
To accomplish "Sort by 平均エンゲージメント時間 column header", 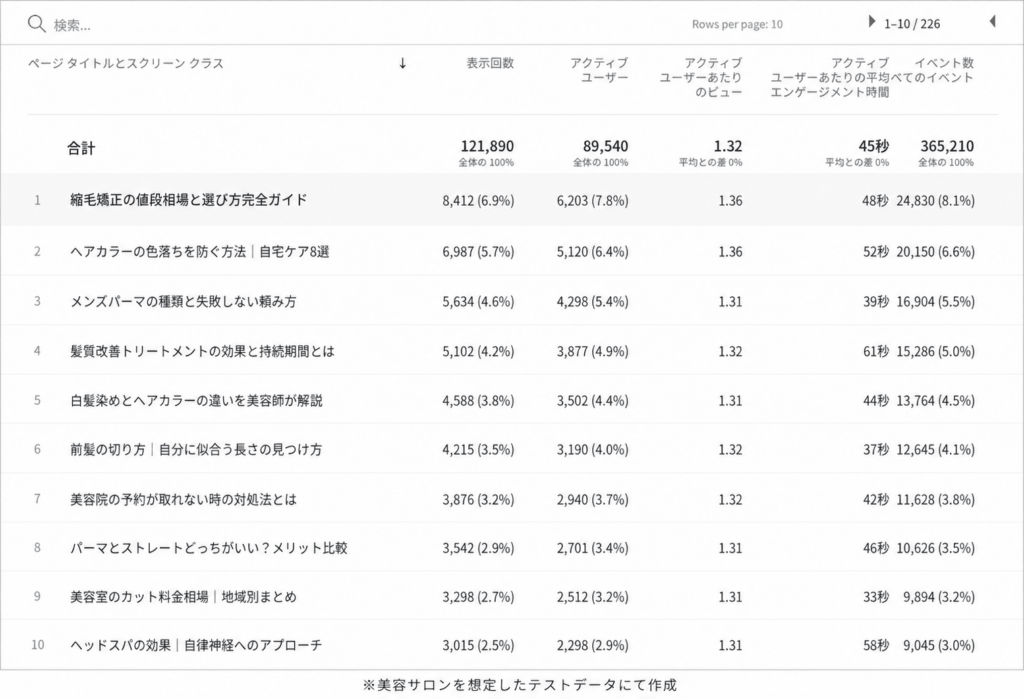I will [829, 77].
